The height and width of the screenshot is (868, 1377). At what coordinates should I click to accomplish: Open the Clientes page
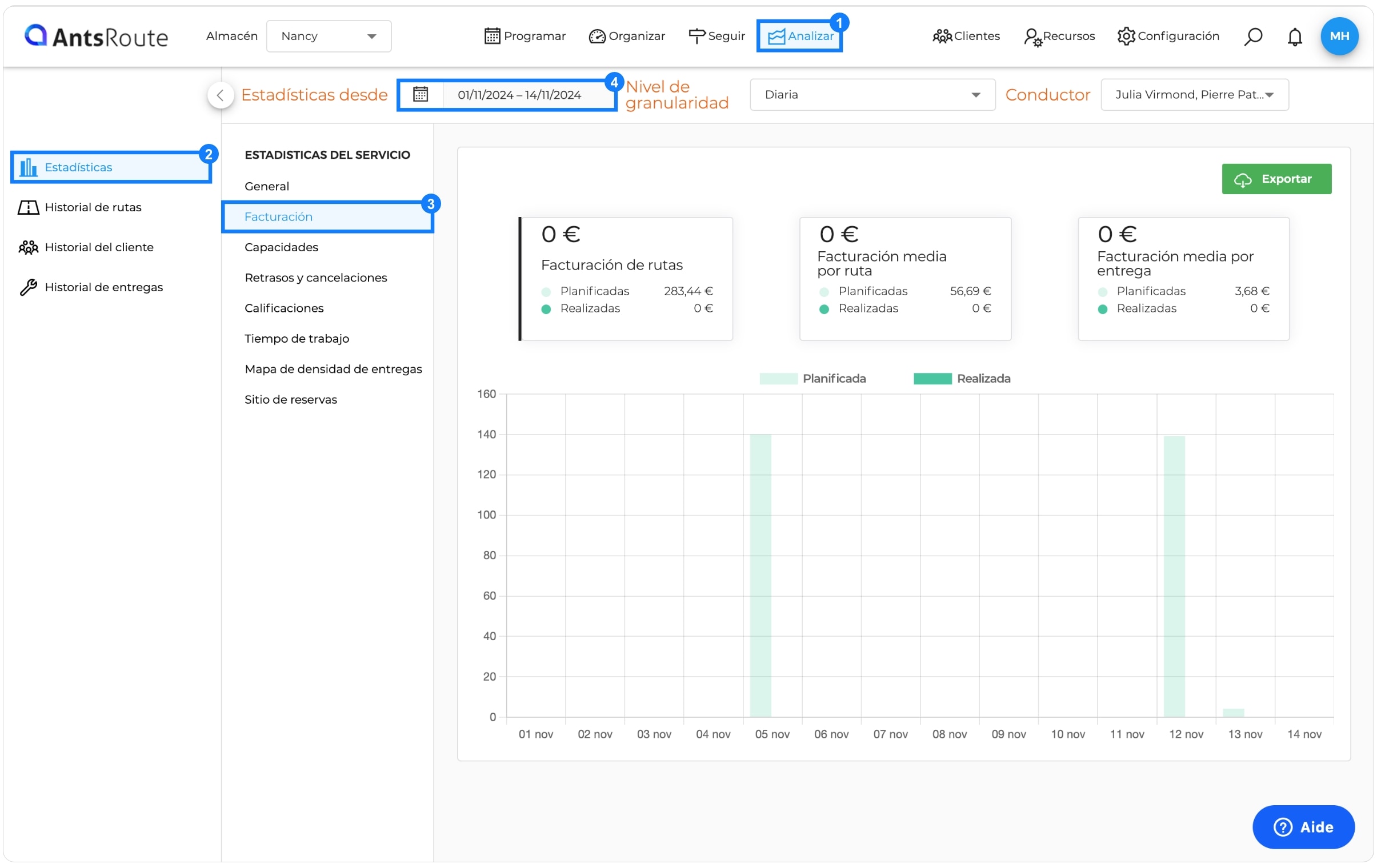[966, 37]
